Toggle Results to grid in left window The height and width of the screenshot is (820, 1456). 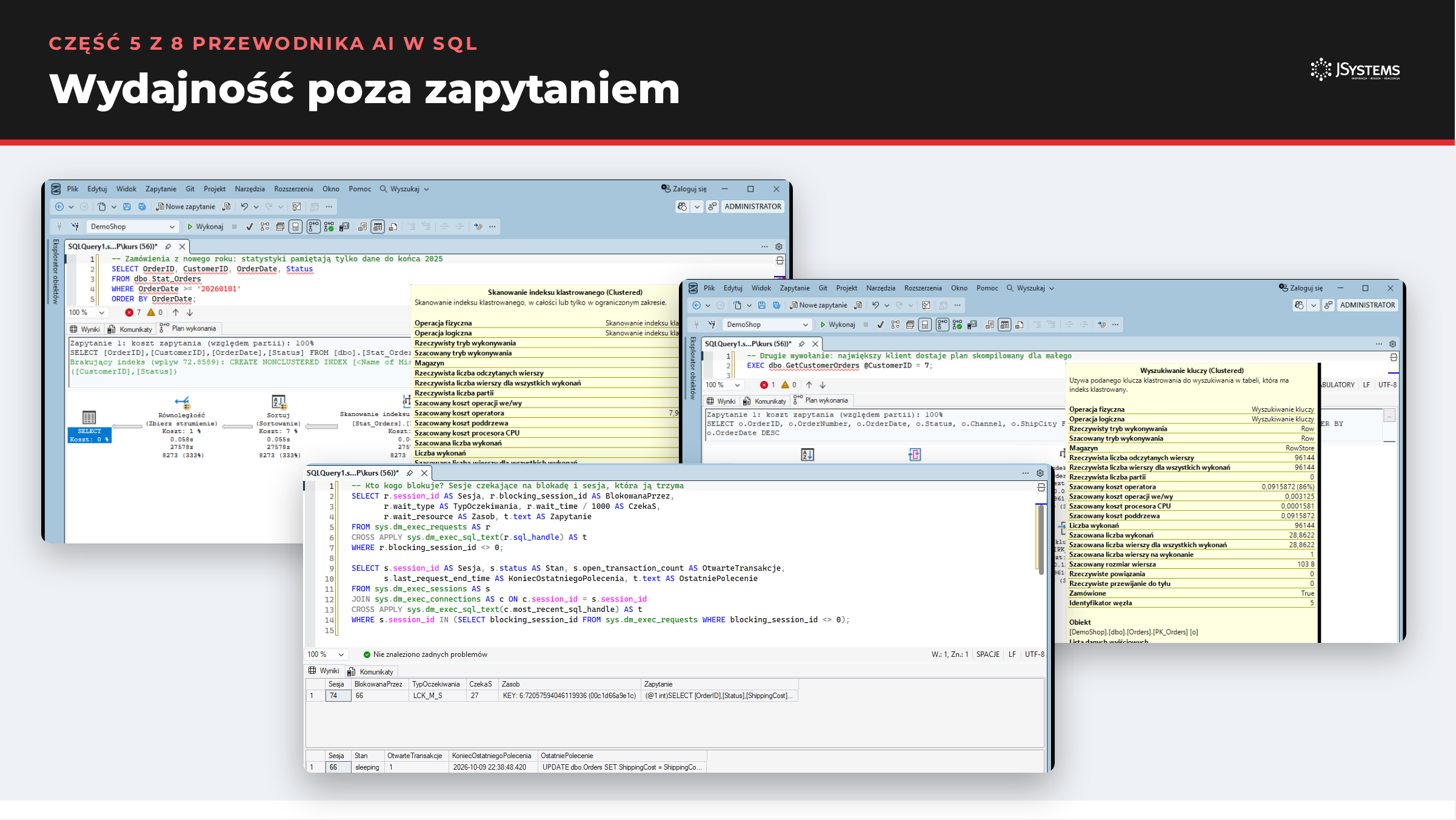(x=378, y=227)
